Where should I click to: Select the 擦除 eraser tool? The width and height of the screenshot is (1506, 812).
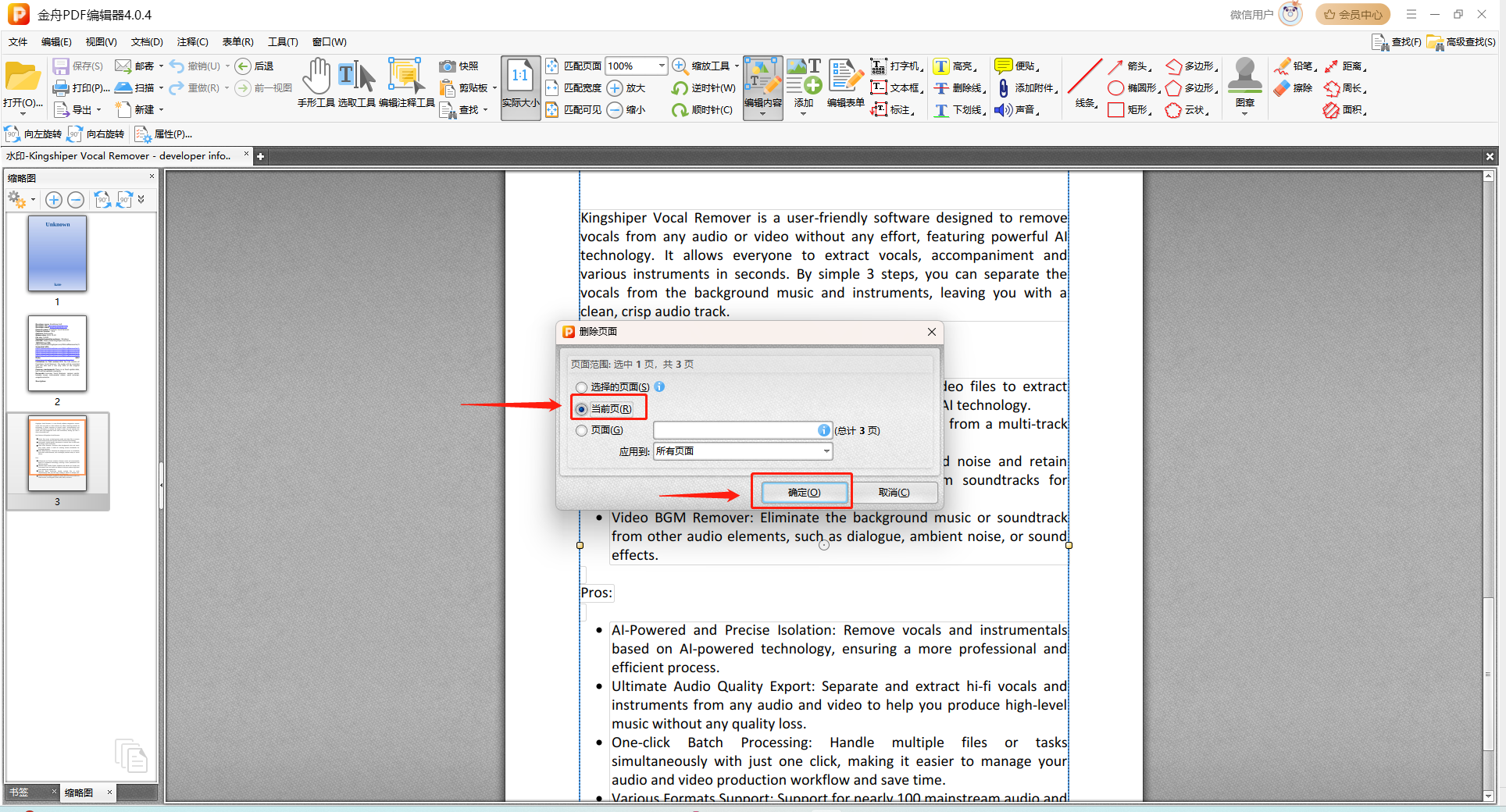click(x=1294, y=88)
